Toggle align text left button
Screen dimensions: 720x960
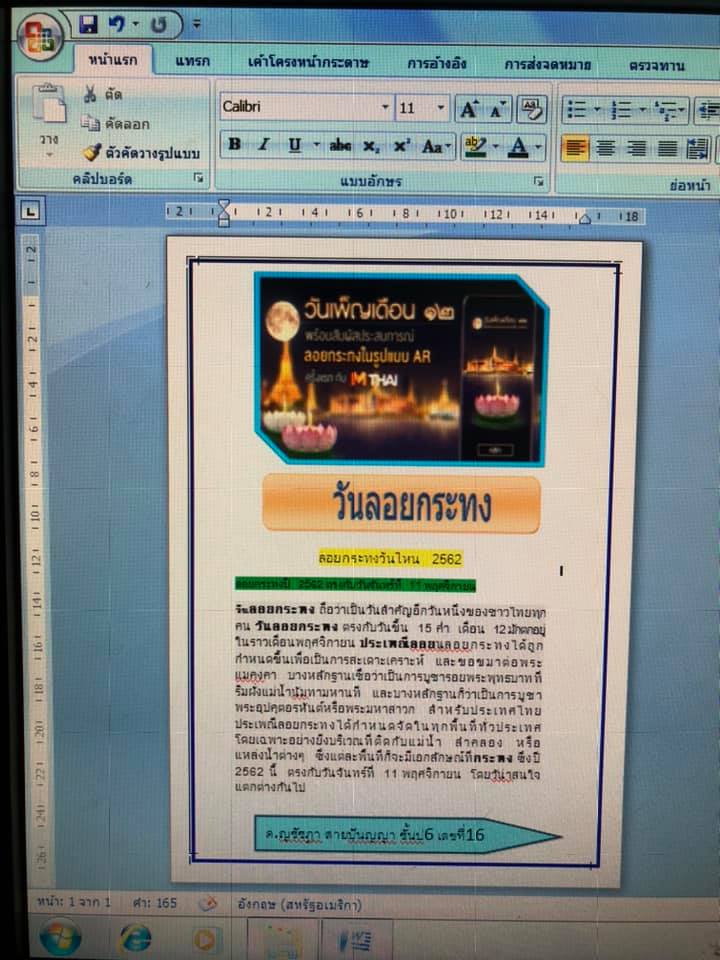click(x=575, y=148)
